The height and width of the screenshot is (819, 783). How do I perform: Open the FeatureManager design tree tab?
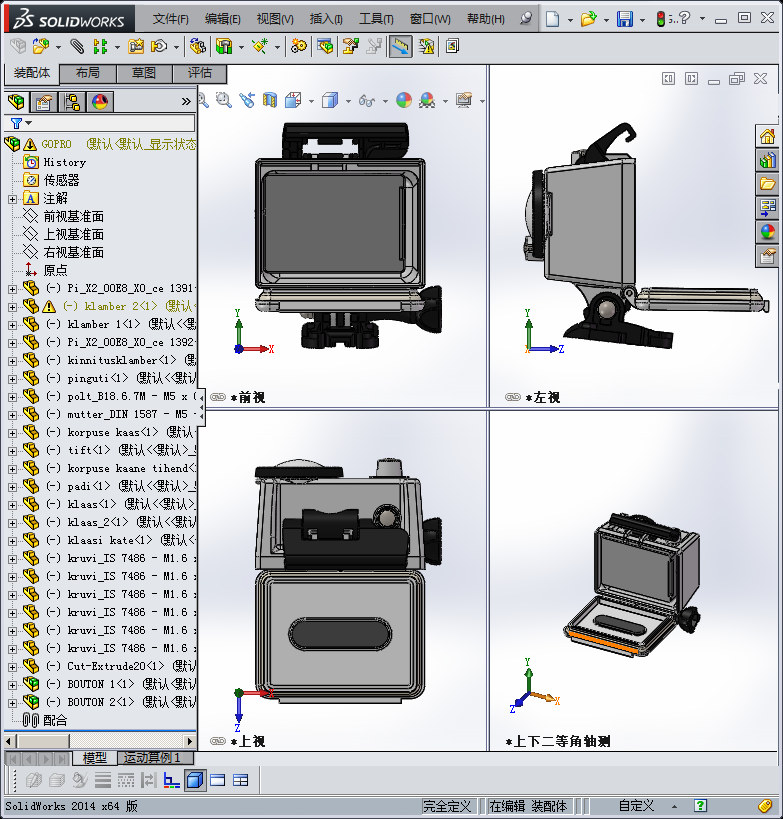17,102
